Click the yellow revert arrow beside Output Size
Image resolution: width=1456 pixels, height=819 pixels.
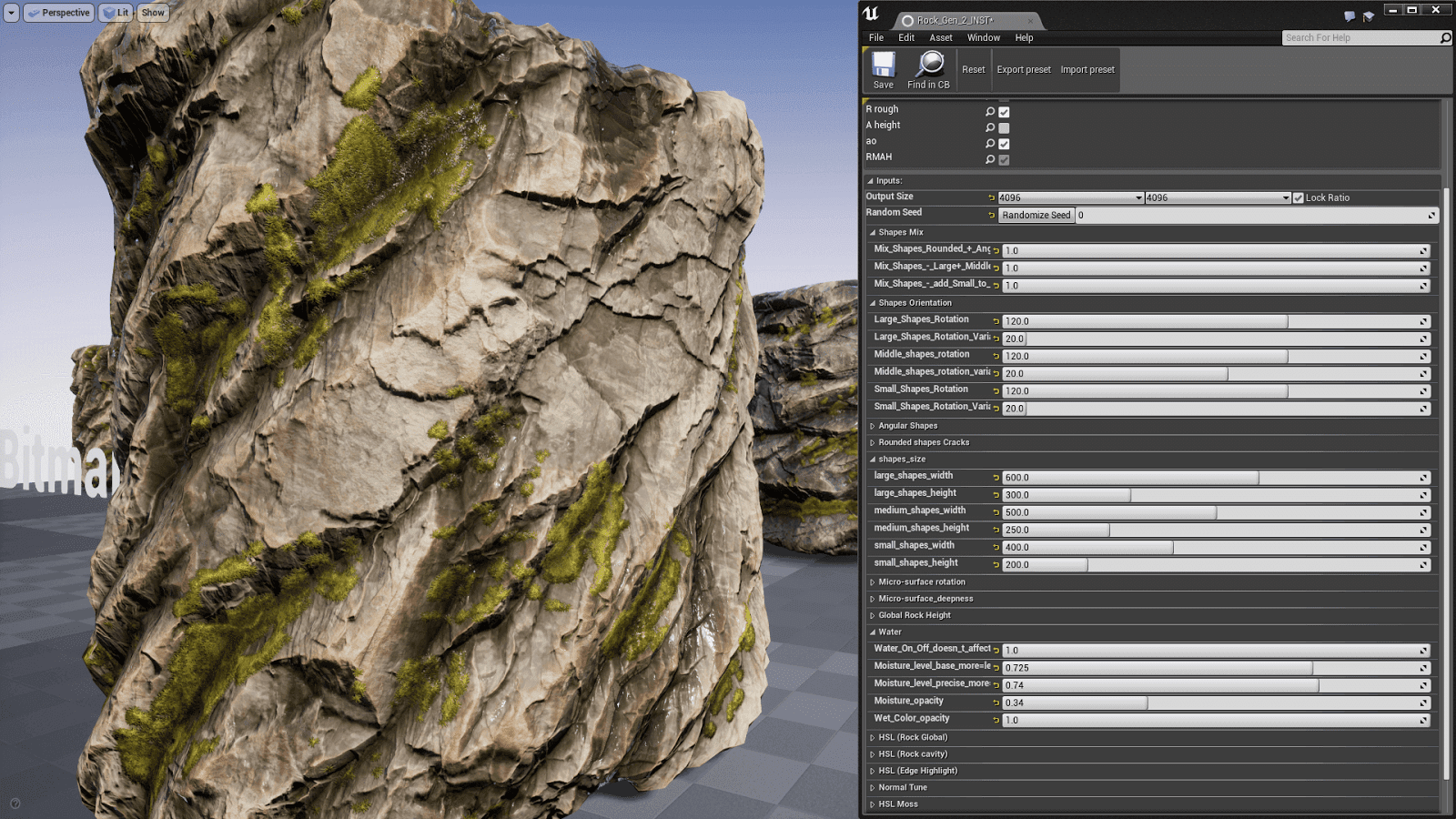coord(989,197)
